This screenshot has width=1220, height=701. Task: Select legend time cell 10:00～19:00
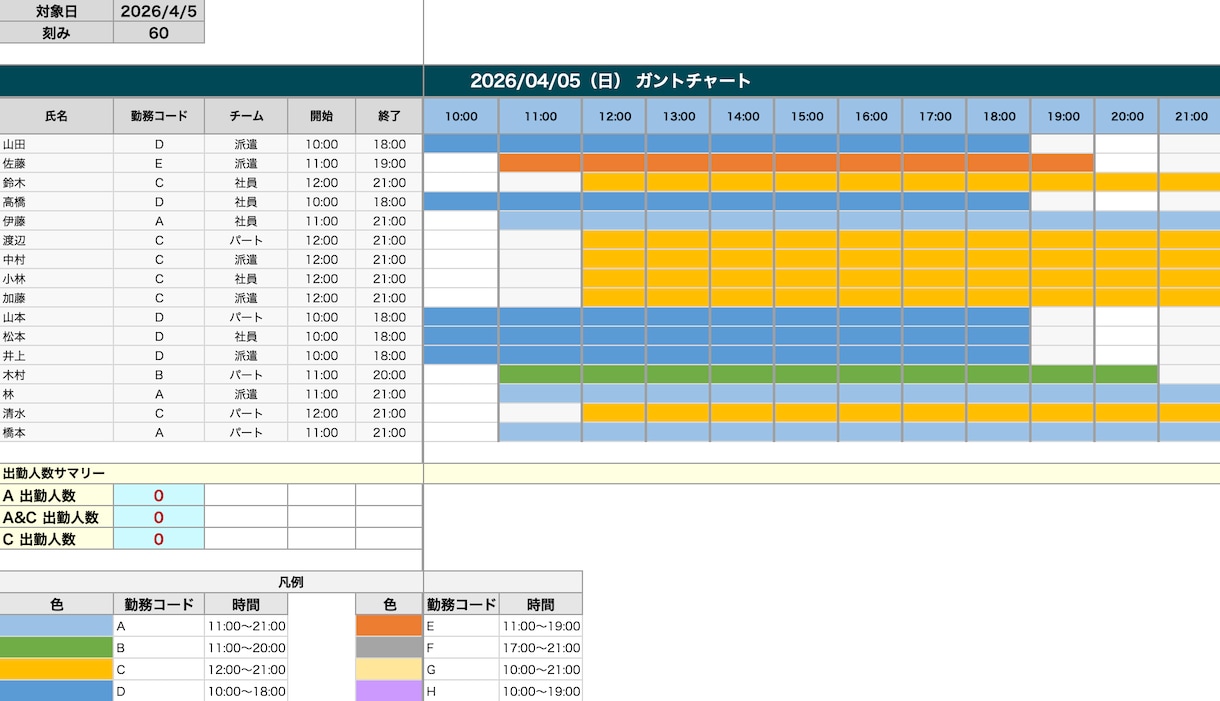click(541, 691)
